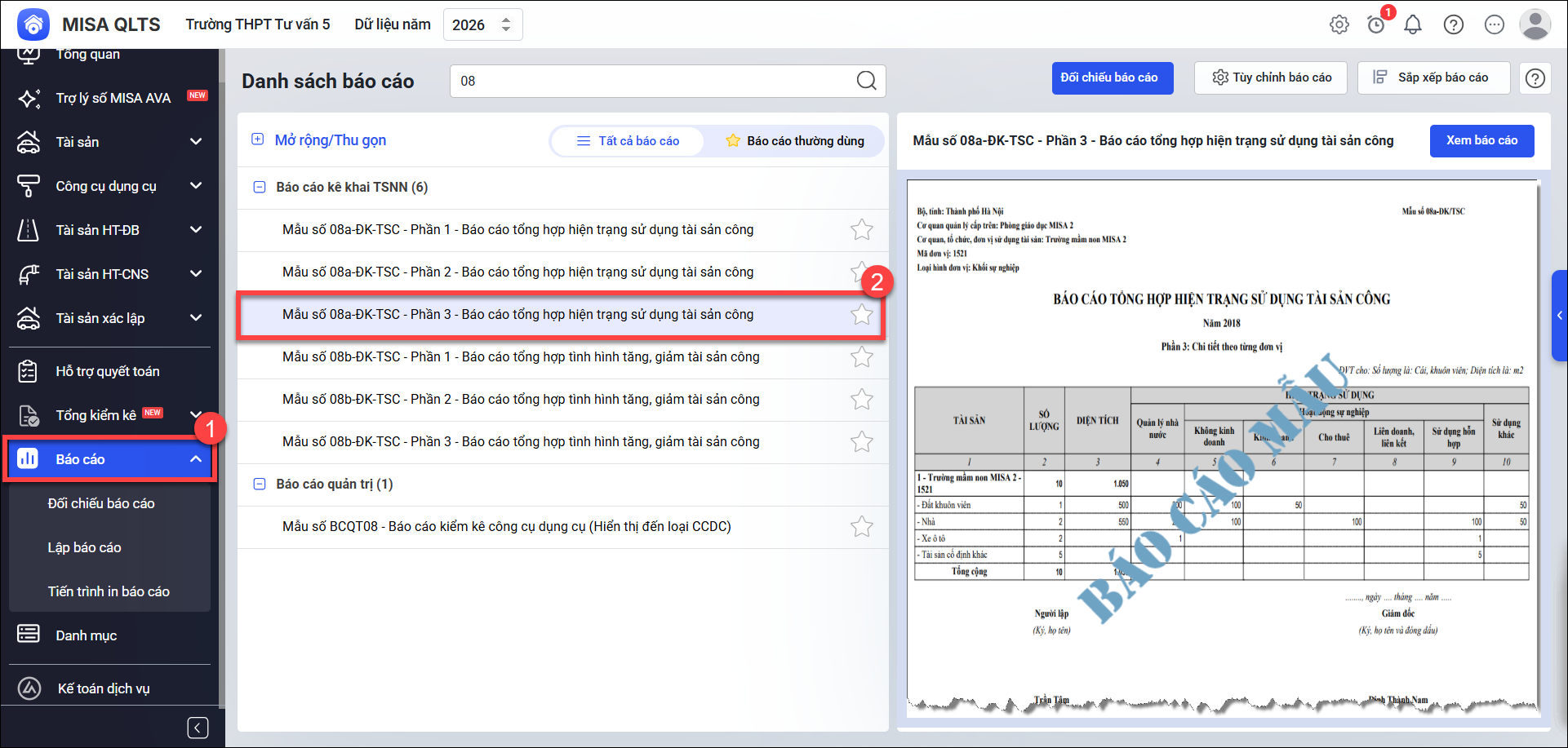Switch to the Báo cáo thường dùng tab
Image resolution: width=1568 pixels, height=748 pixels.
click(x=795, y=141)
